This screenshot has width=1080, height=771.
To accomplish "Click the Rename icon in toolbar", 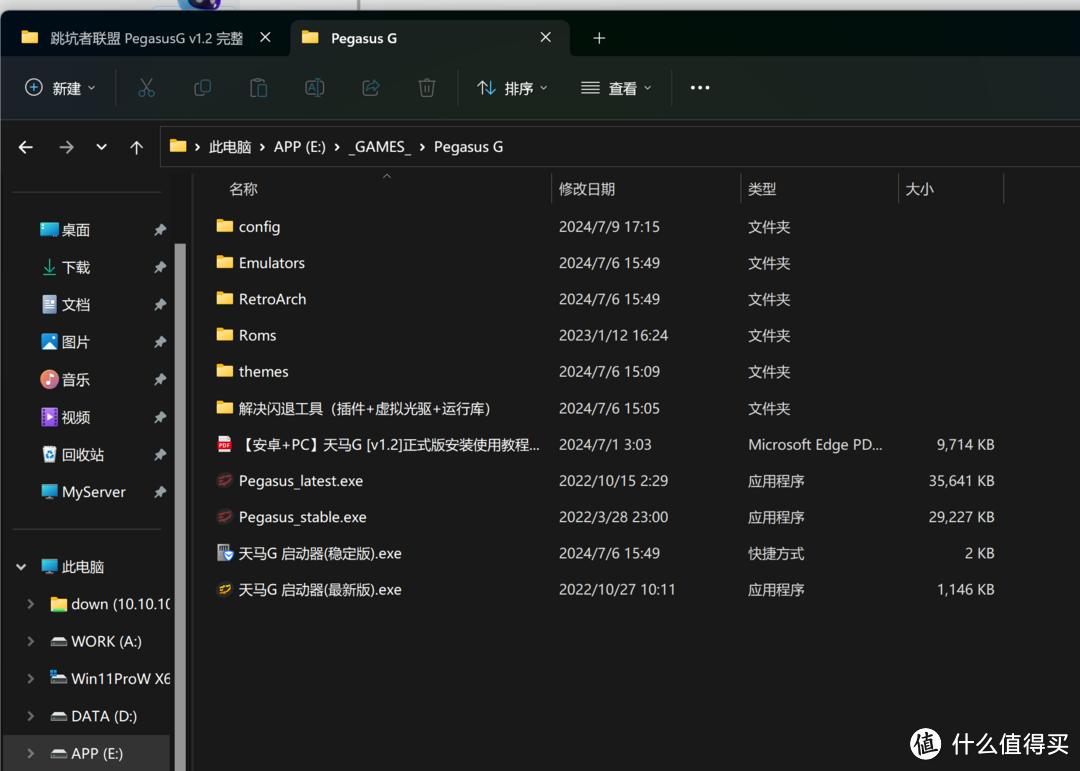I will [x=314, y=88].
